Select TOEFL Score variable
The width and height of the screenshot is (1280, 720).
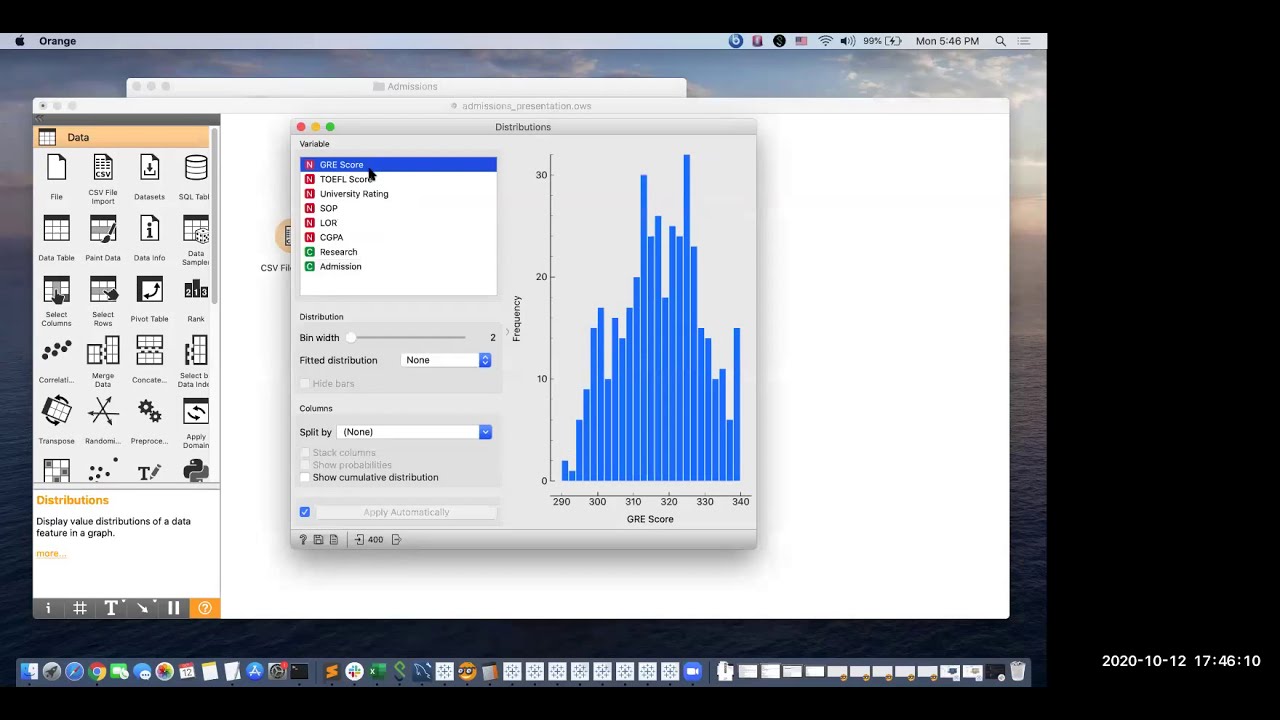(x=398, y=179)
